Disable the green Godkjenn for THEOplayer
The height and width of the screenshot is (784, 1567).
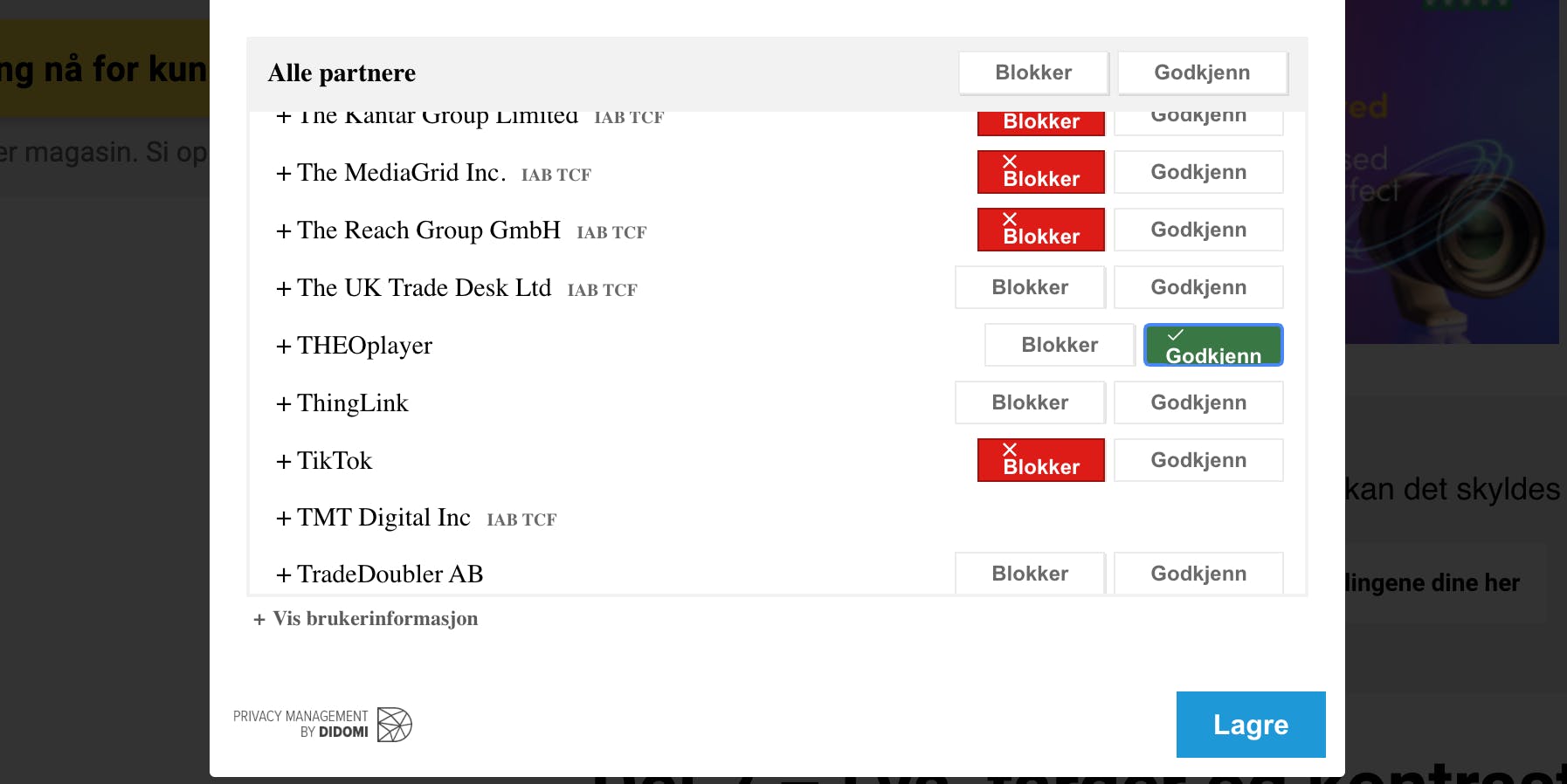pos(1213,345)
